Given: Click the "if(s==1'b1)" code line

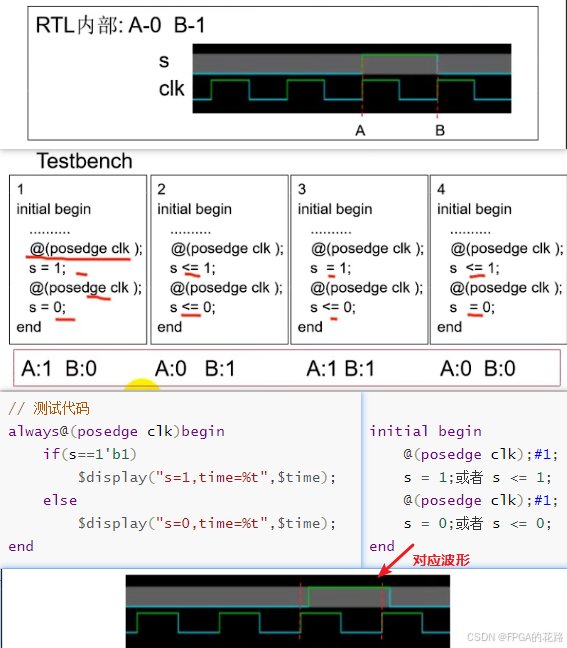Looking at the screenshot, I should tap(90, 455).
